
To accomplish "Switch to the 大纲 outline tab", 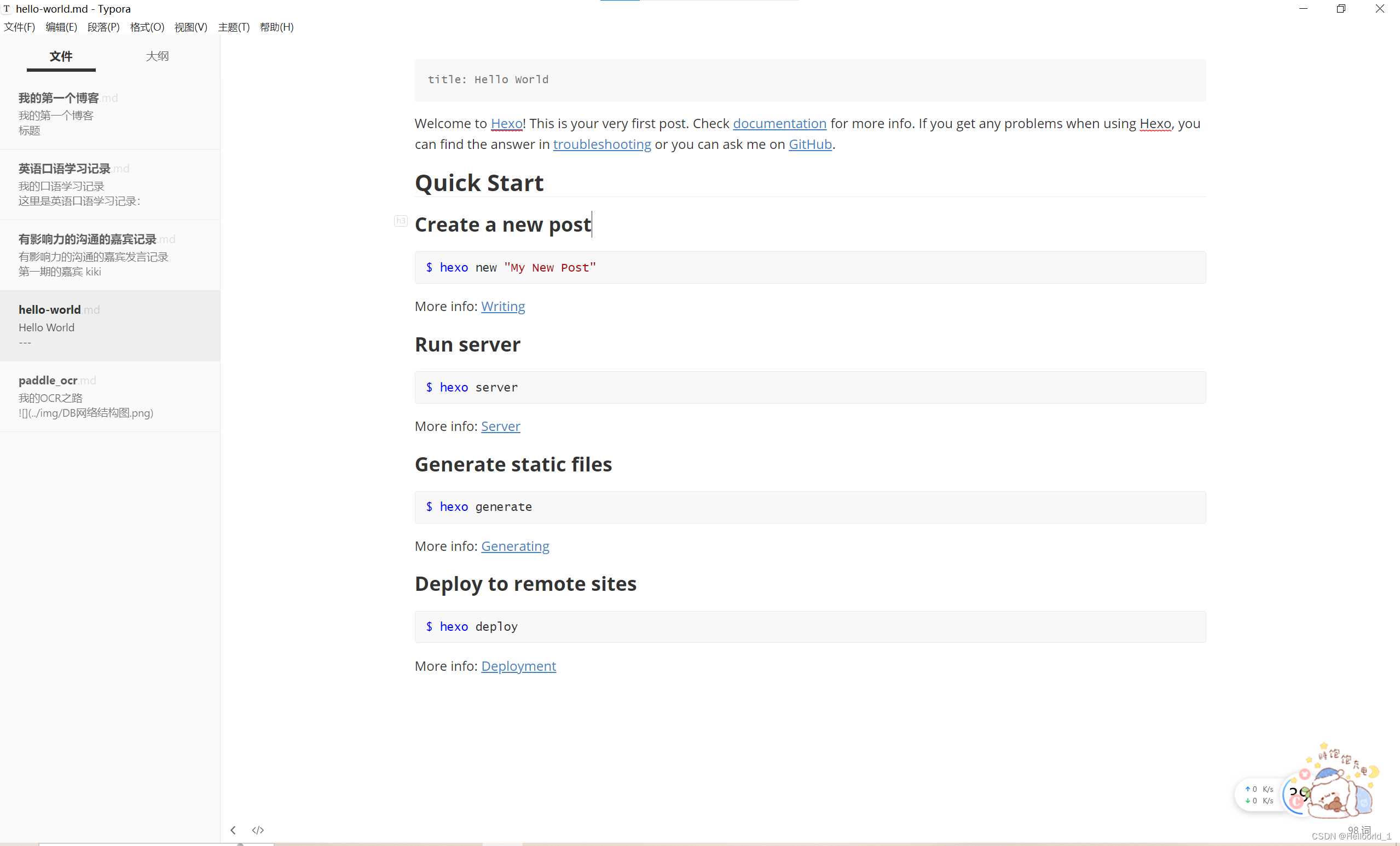I will pos(157,56).
